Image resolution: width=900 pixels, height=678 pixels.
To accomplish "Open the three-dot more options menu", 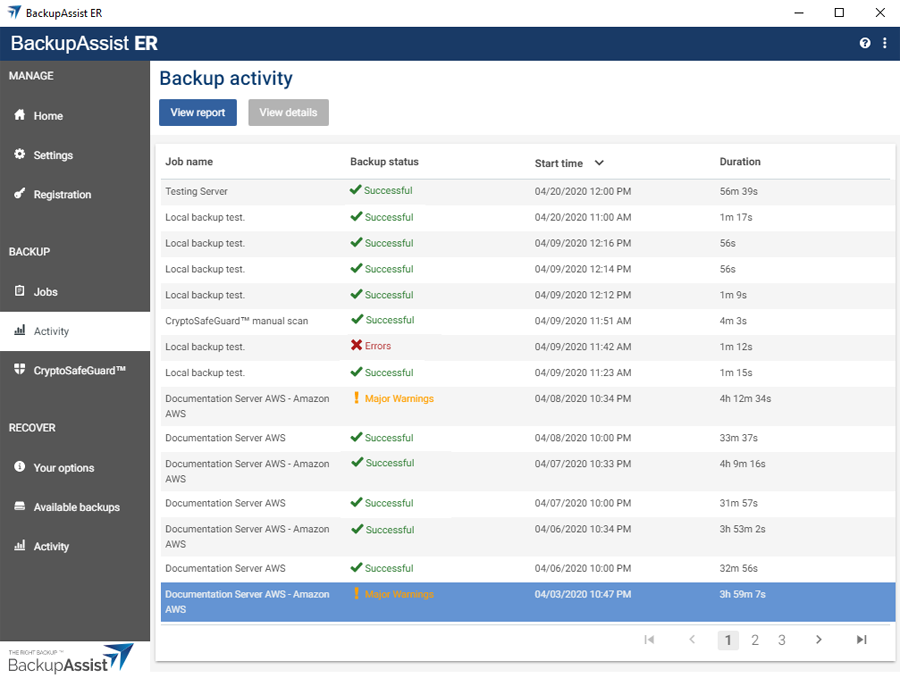I will (x=885, y=43).
